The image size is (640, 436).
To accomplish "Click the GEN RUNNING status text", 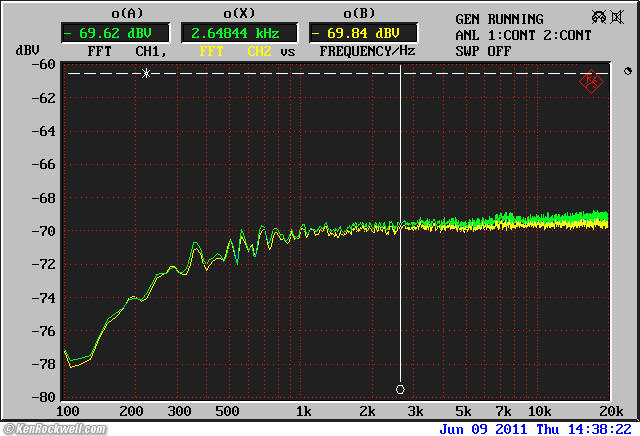I will click(x=499, y=19).
